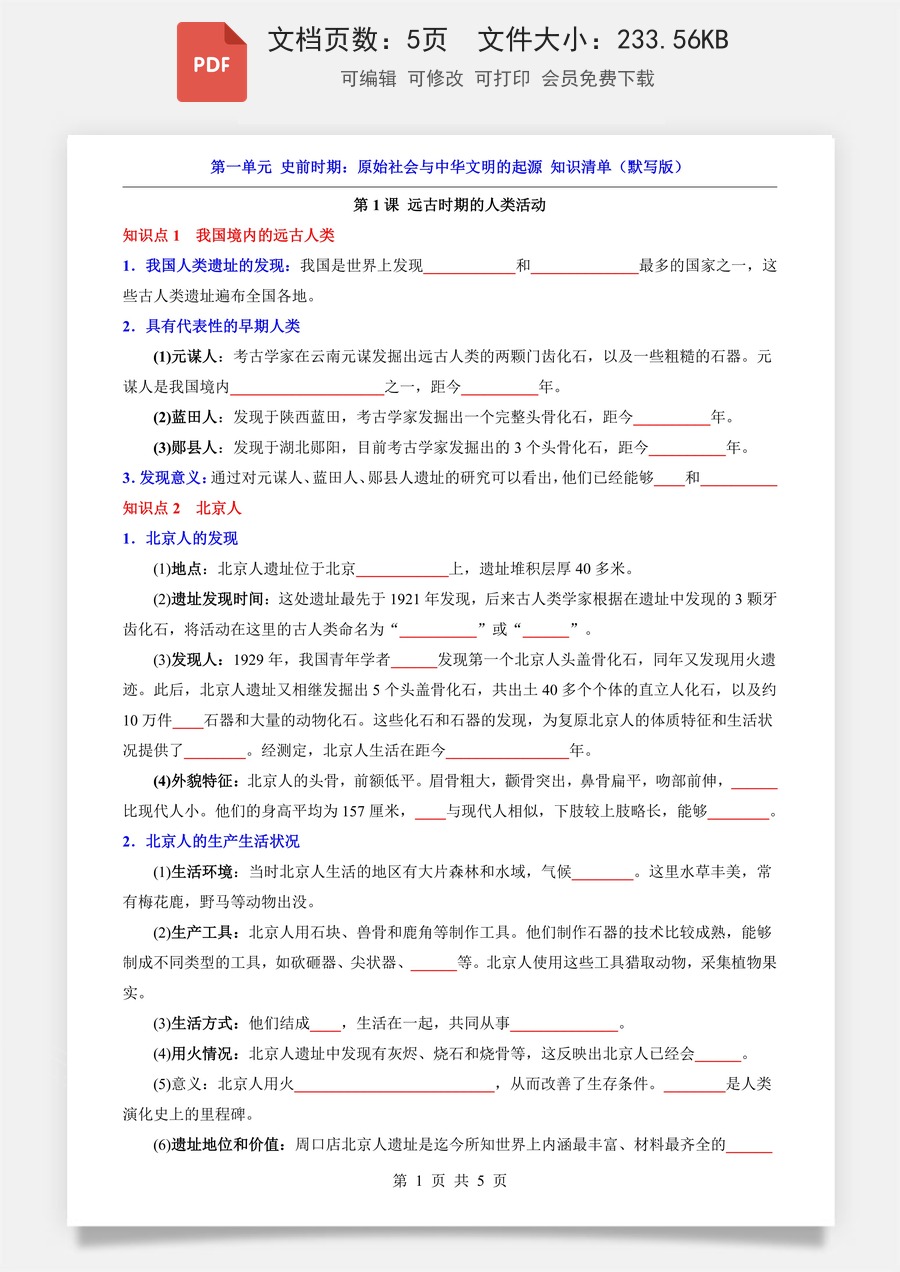Click the page footer '第 1 页 共 5 页'
Viewport: 900px width, 1272px height.
click(450, 1181)
